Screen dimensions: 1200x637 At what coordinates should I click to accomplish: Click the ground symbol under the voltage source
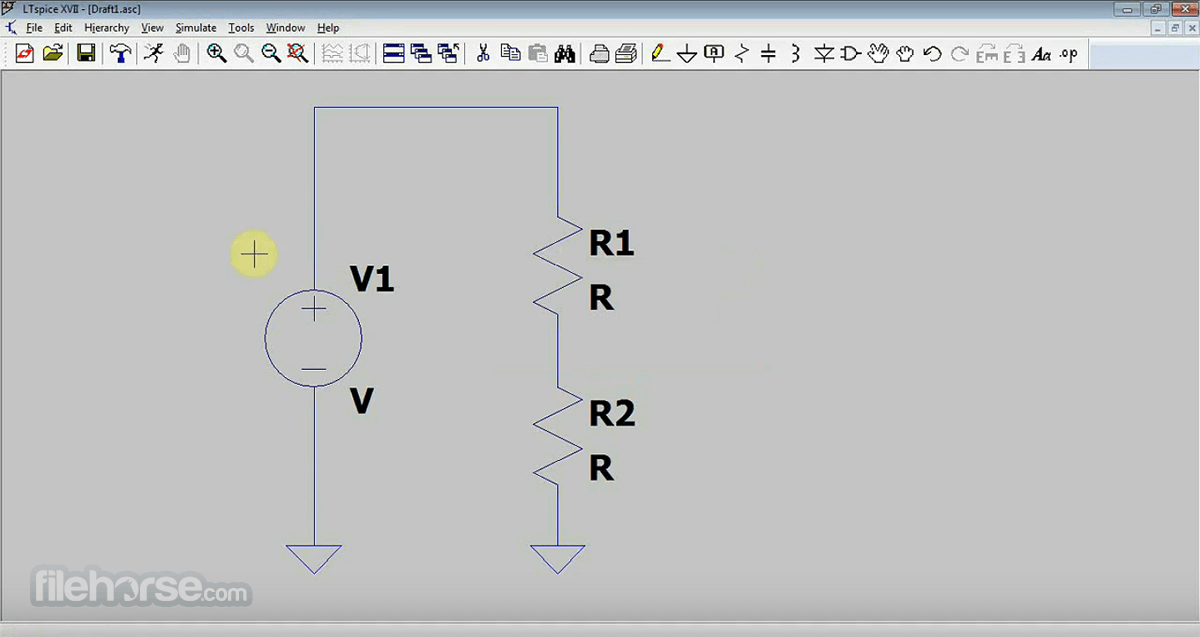314,559
